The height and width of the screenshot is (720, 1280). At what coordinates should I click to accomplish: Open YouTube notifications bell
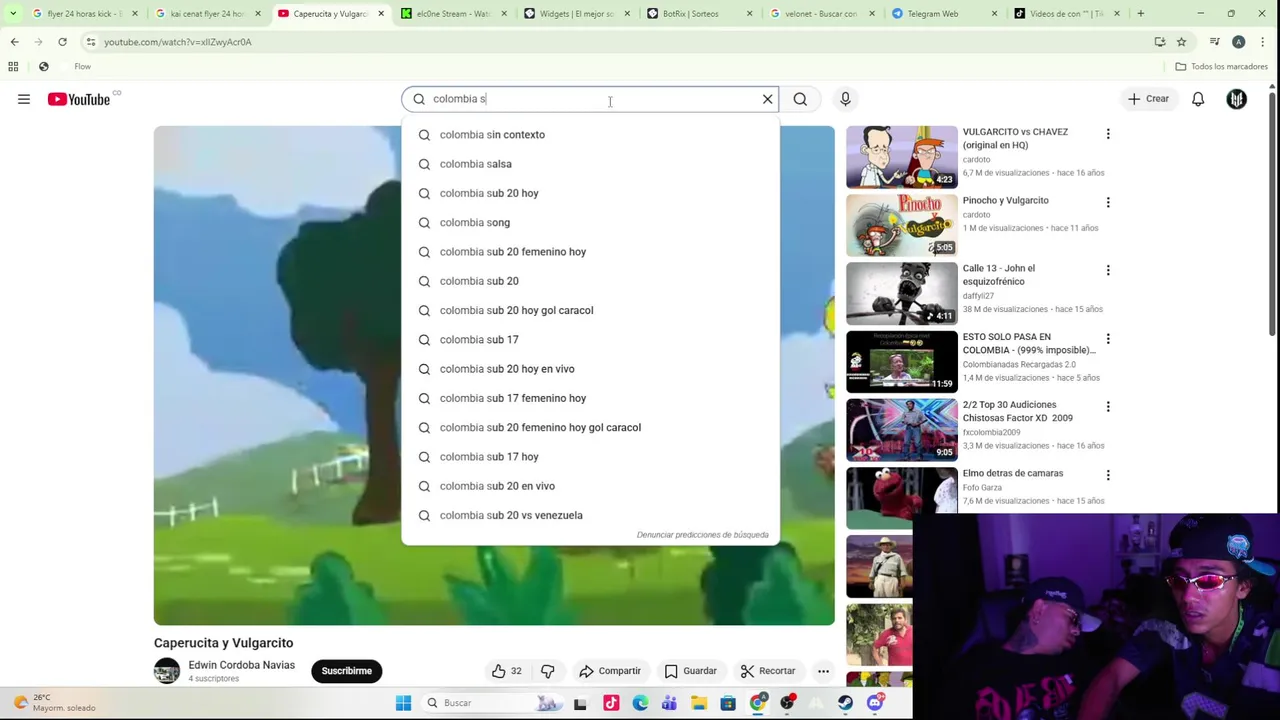(x=1198, y=99)
